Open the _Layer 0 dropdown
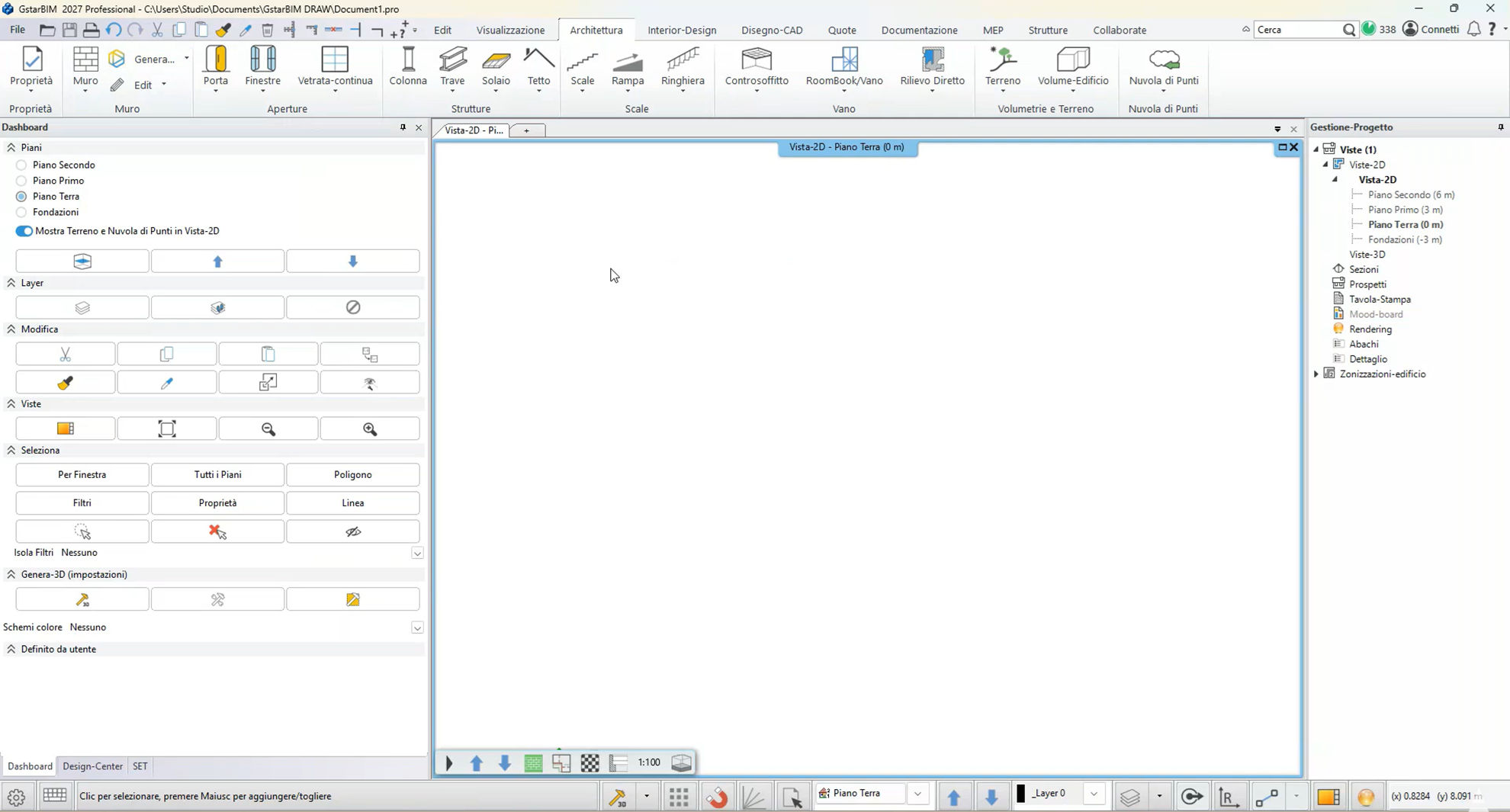1510x812 pixels. [x=1094, y=794]
